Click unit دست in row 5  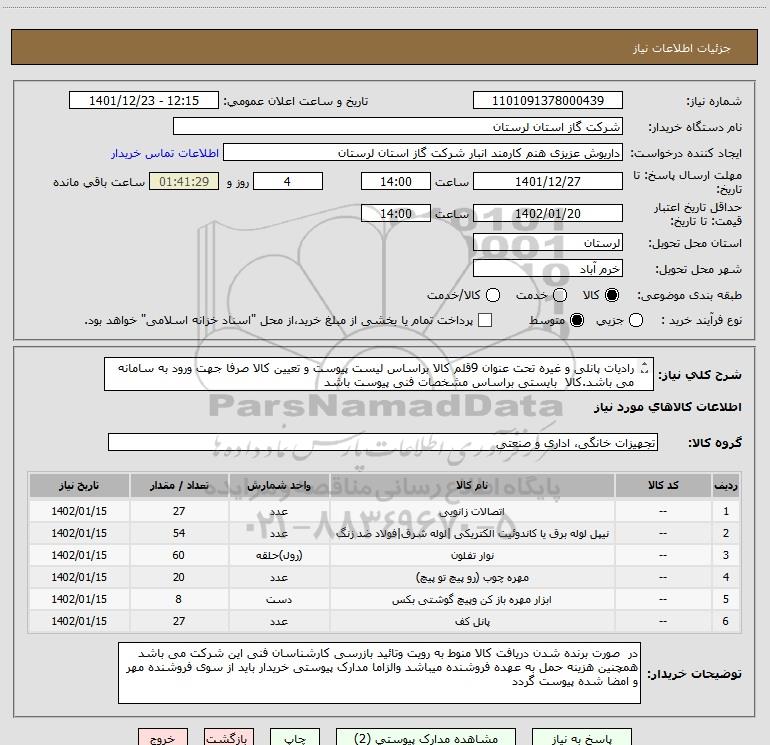pos(278,600)
